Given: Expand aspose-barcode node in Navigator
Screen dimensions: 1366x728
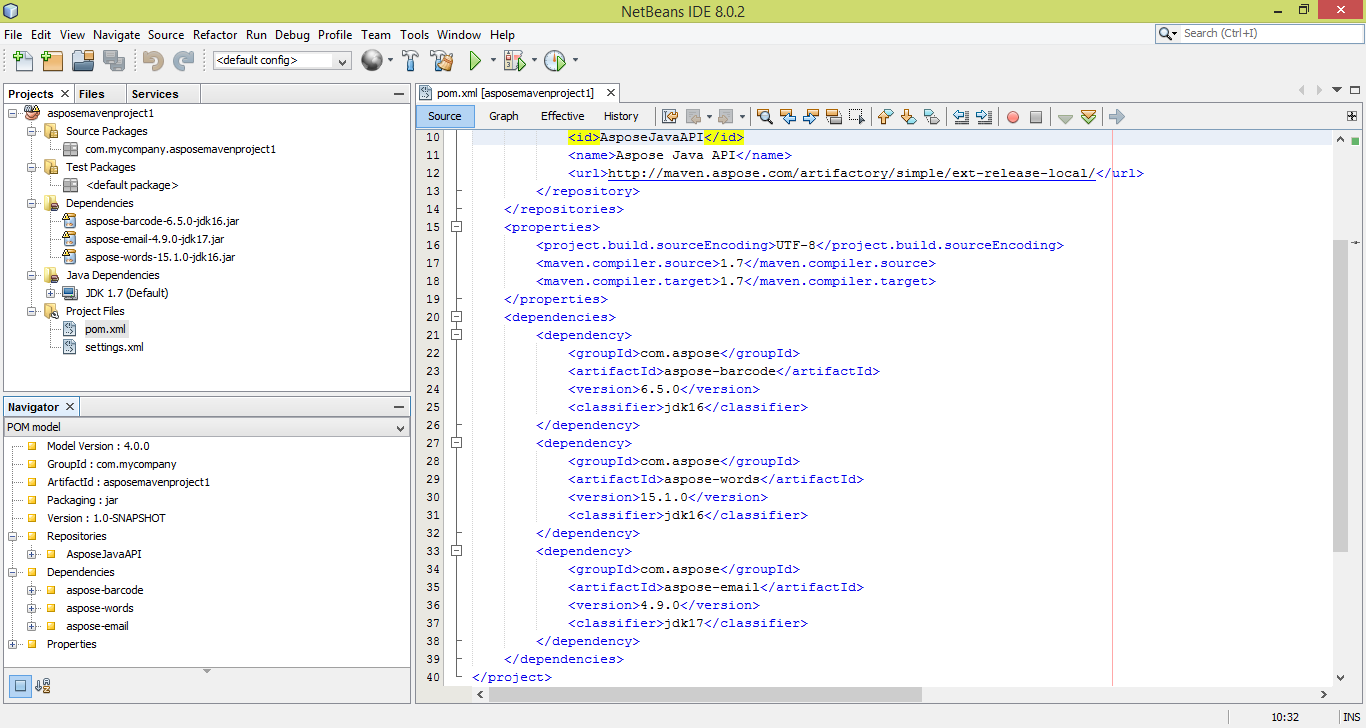Looking at the screenshot, I should pyautogui.click(x=32, y=590).
